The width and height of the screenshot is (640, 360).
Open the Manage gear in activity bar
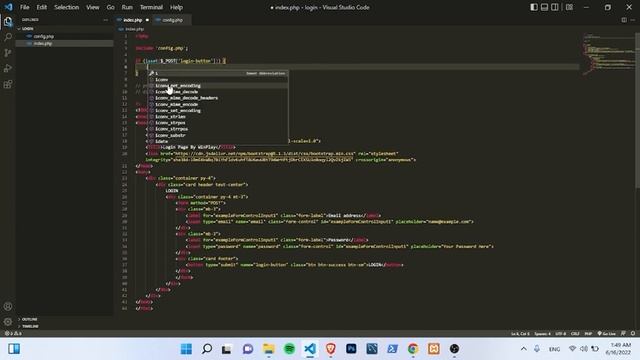pyautogui.click(x=8, y=322)
